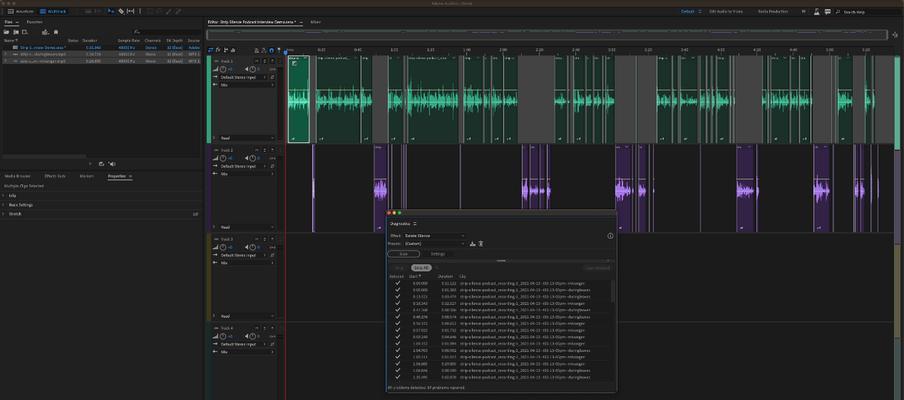The image size is (904, 400).
Task: Switch to the Mixer tab
Action: point(316,22)
